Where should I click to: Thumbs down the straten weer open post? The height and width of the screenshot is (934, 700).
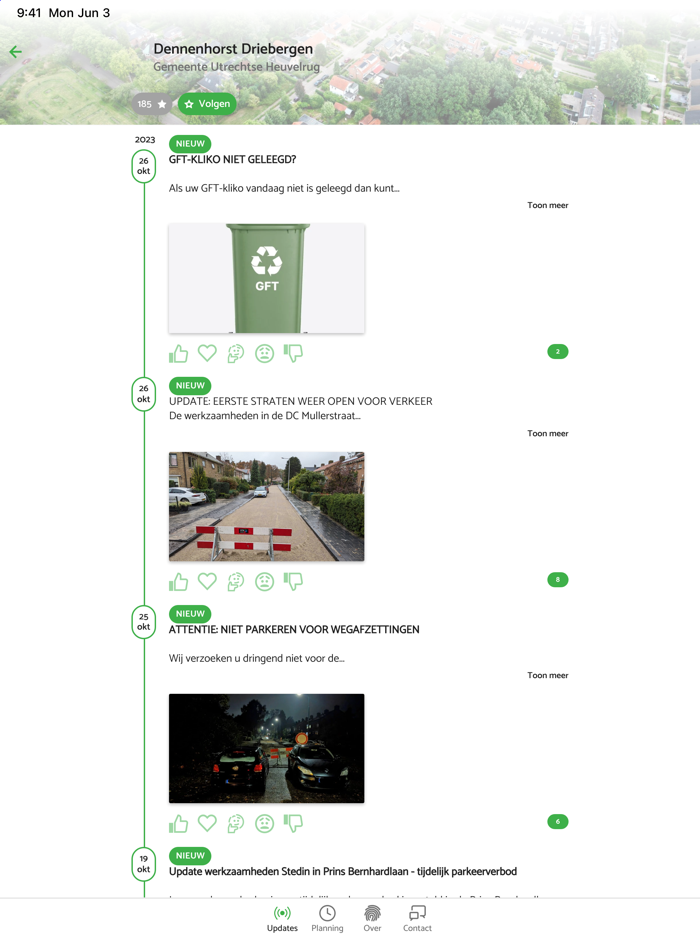(293, 581)
